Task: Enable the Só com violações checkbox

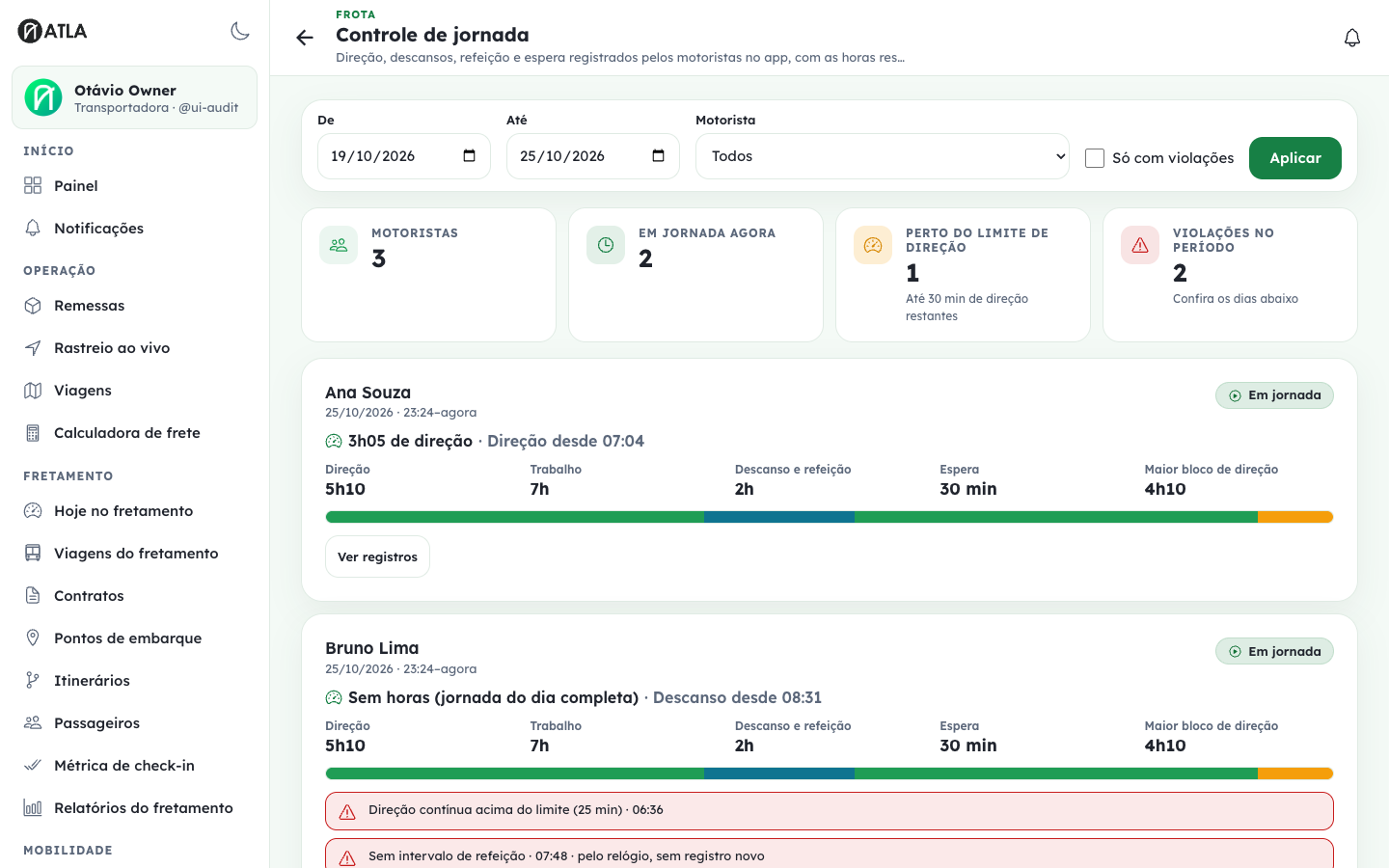Action: click(1095, 158)
